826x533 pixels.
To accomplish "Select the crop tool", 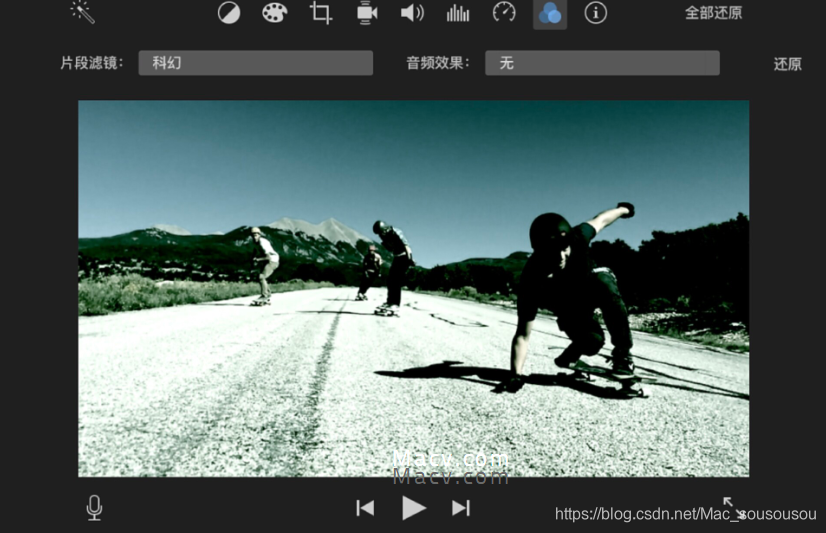I will click(320, 13).
